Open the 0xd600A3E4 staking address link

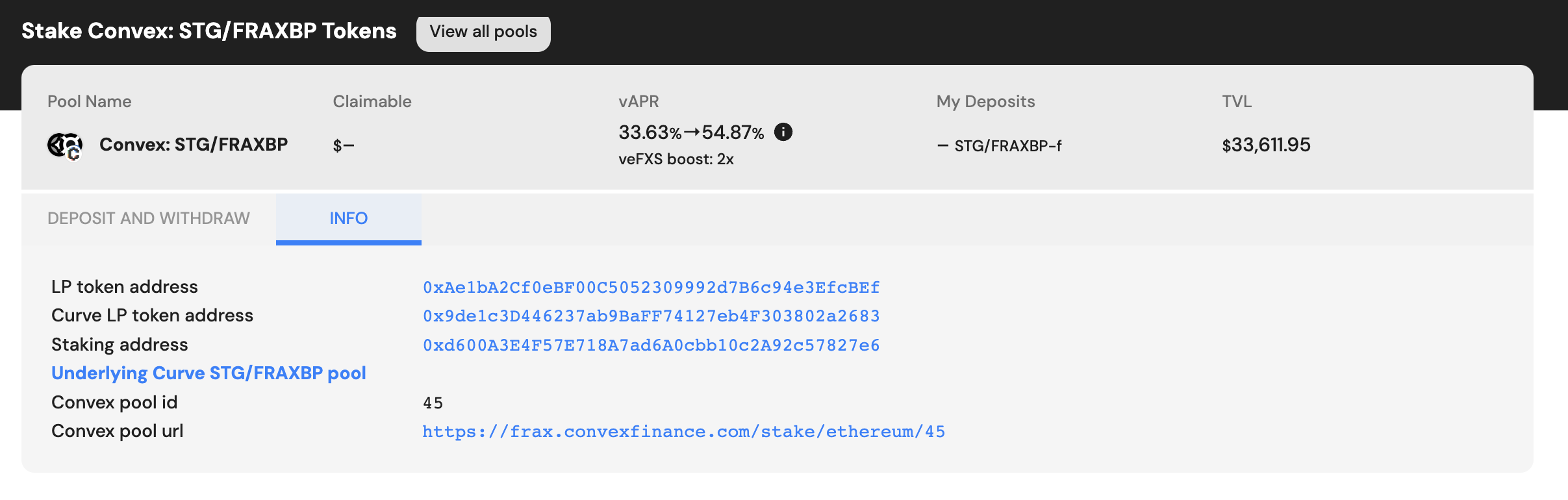tap(651, 345)
